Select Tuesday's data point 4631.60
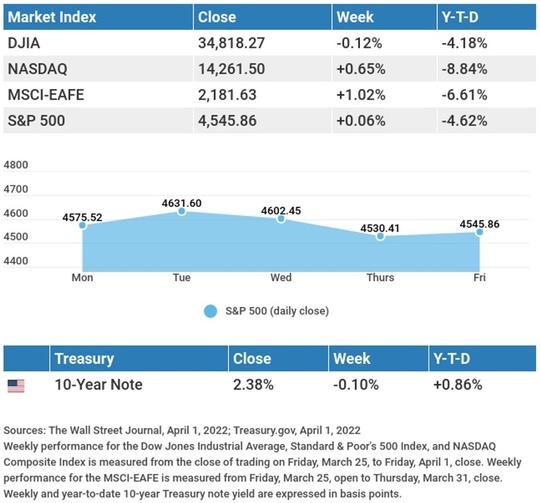The height and width of the screenshot is (503, 540). 181,211
